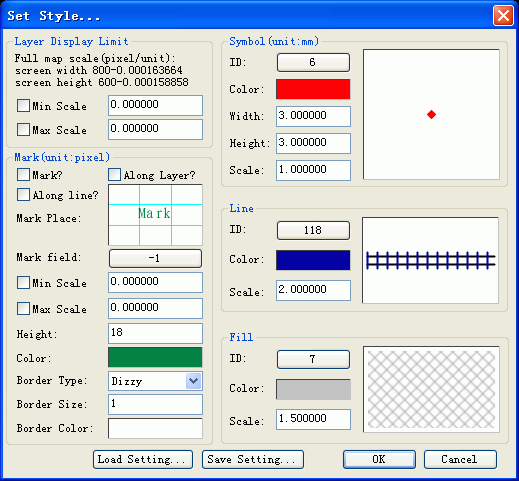Click the Symbol Width input field

click(x=313, y=116)
